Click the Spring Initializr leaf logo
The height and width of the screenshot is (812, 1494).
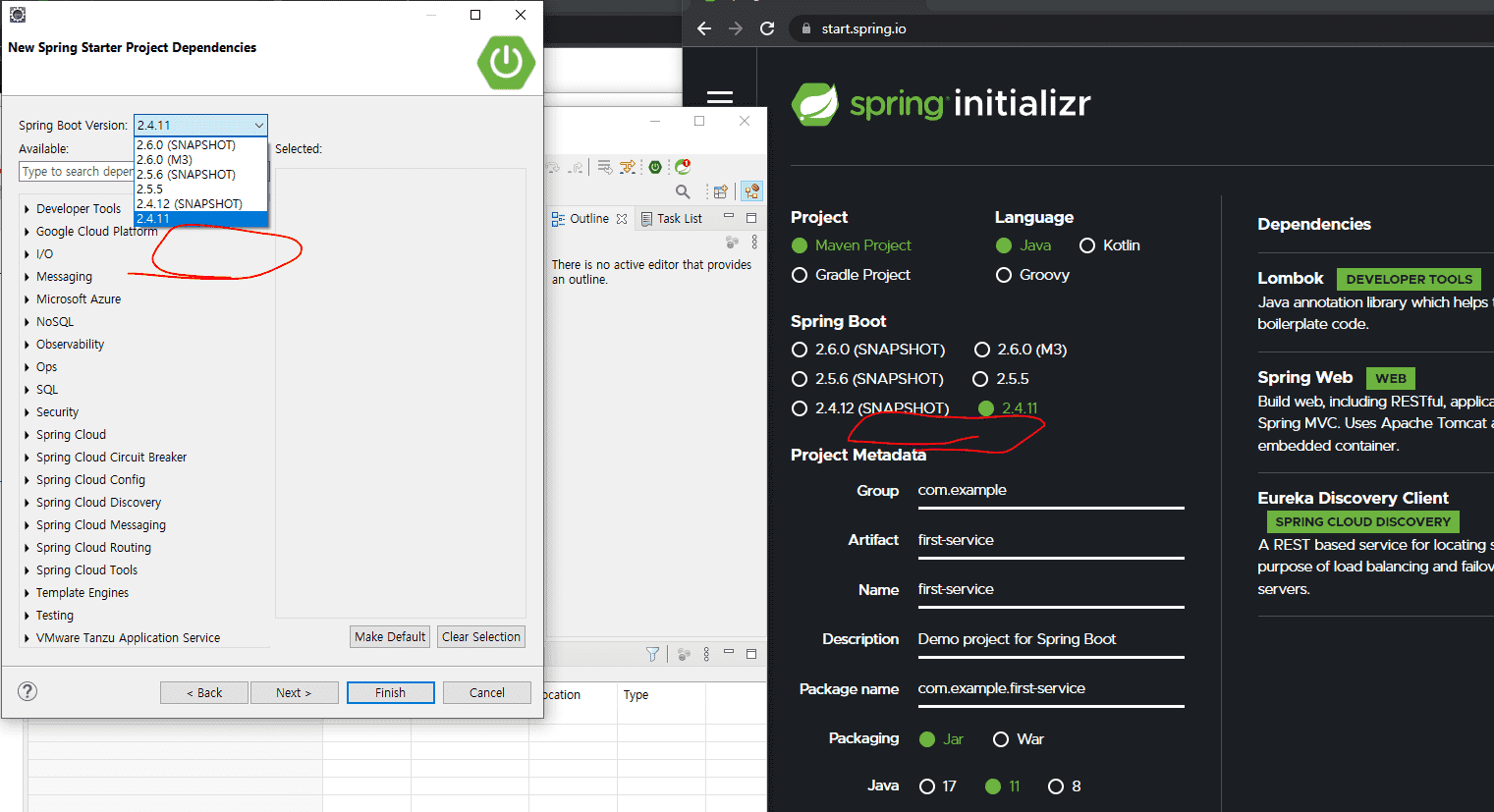click(815, 104)
